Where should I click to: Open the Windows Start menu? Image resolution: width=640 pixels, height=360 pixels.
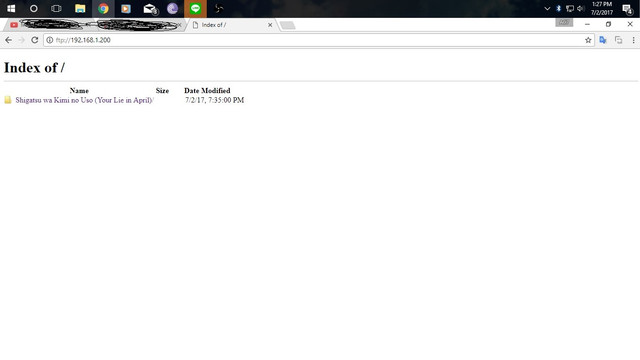click(x=11, y=9)
